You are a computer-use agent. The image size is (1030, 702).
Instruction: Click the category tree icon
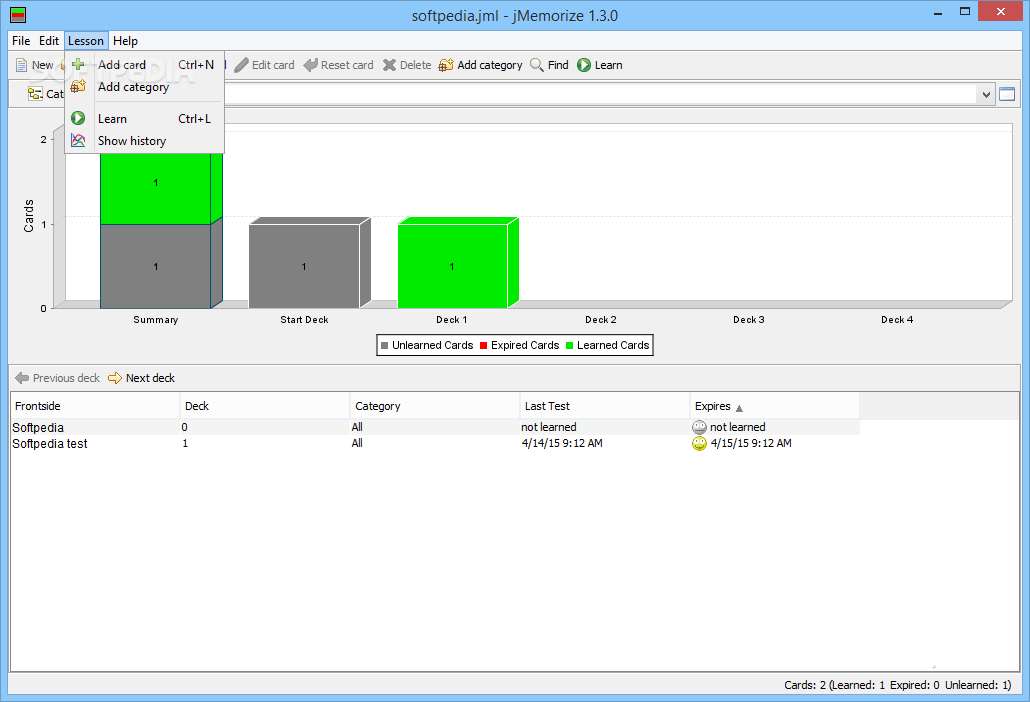pos(35,94)
